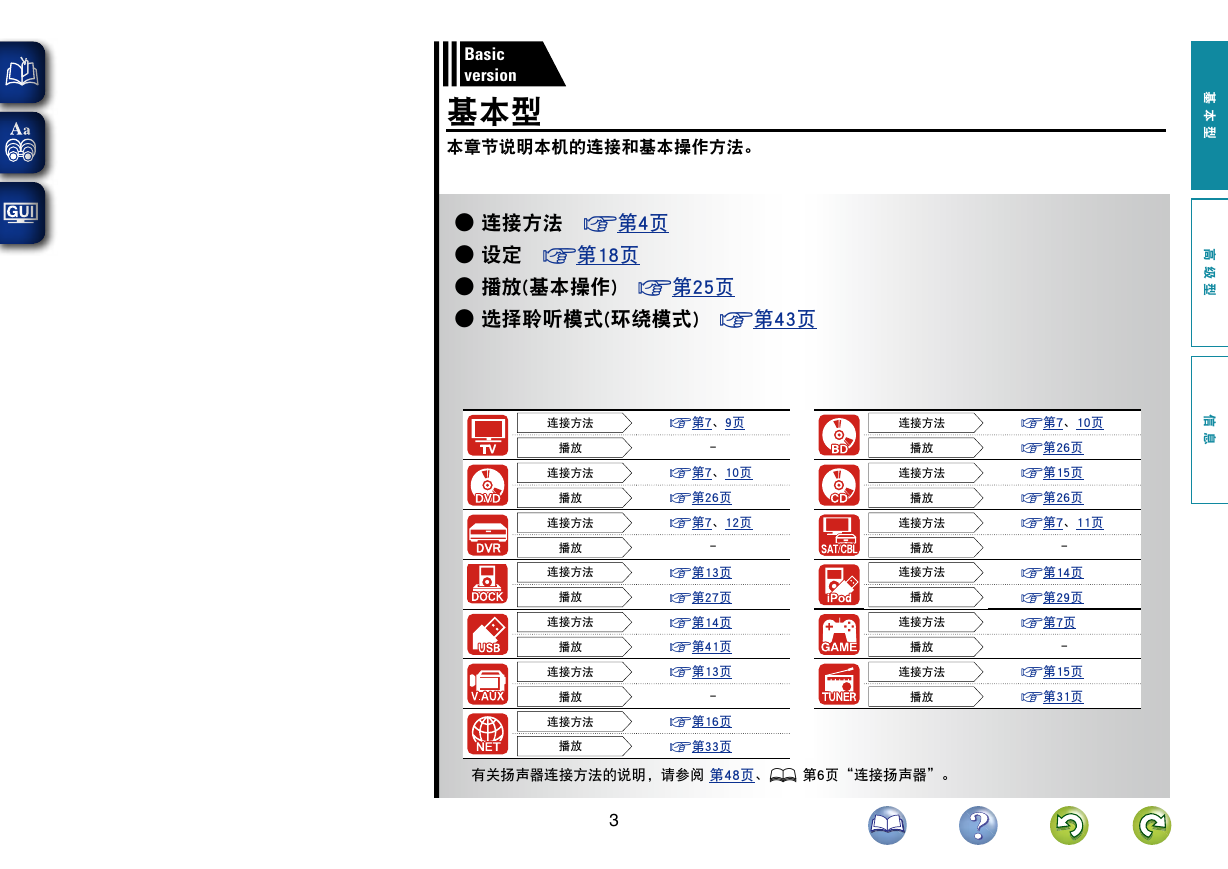Screen dimensions: 1228x869
Task: Click the NET globe icon
Action: pyautogui.click(x=487, y=734)
